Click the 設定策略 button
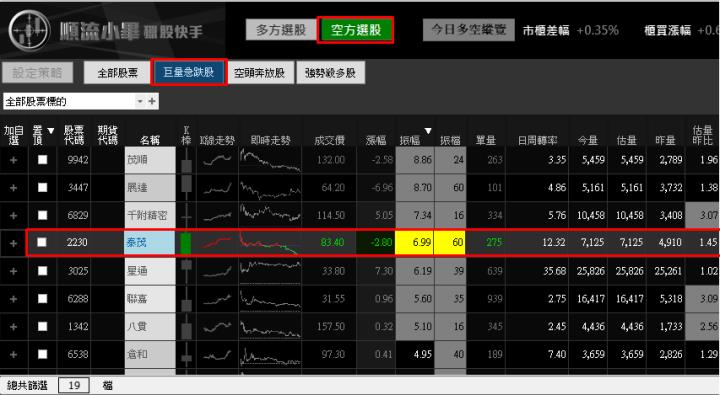 [x=37, y=73]
